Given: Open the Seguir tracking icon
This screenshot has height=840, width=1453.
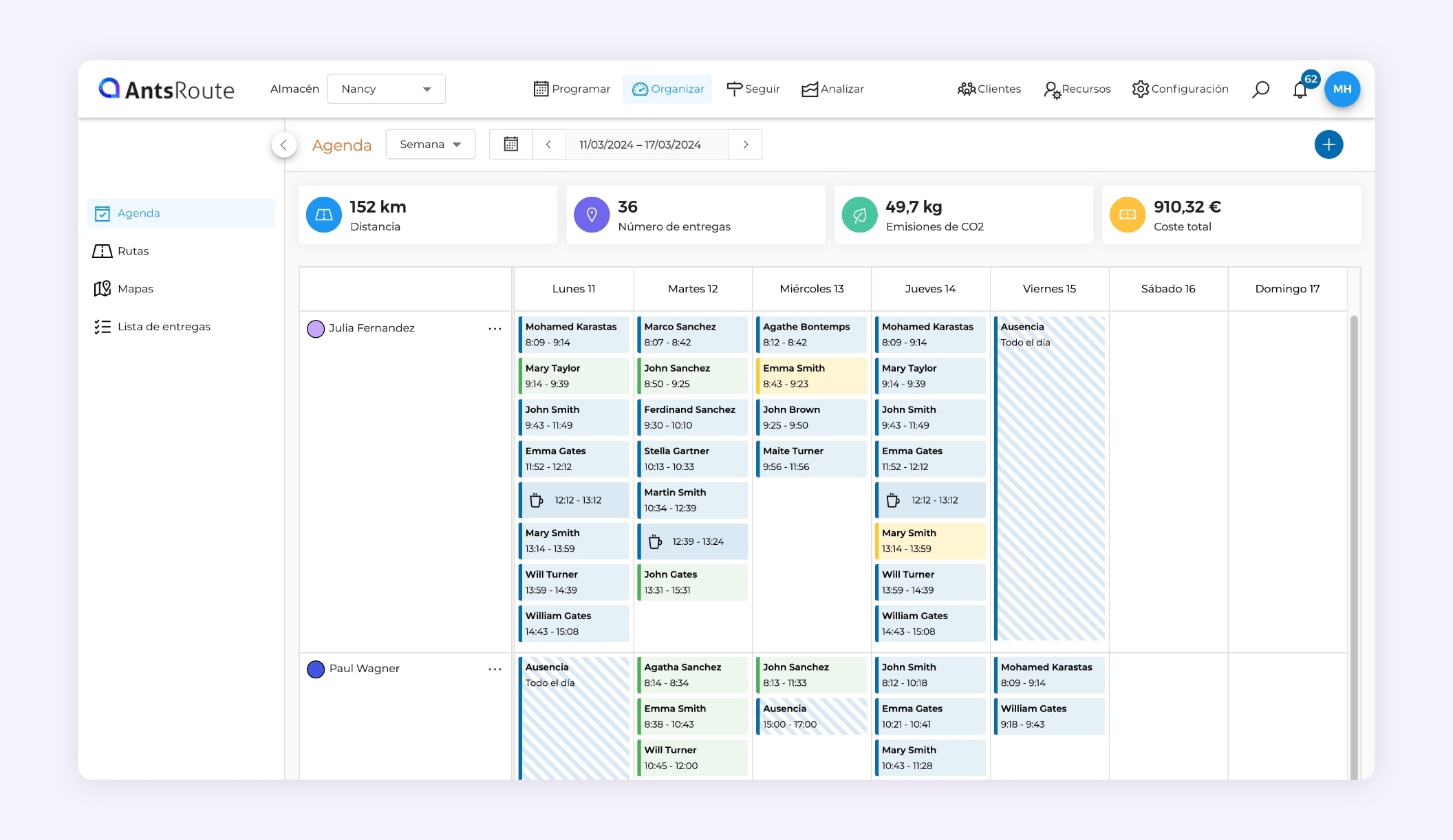Looking at the screenshot, I should coord(734,89).
